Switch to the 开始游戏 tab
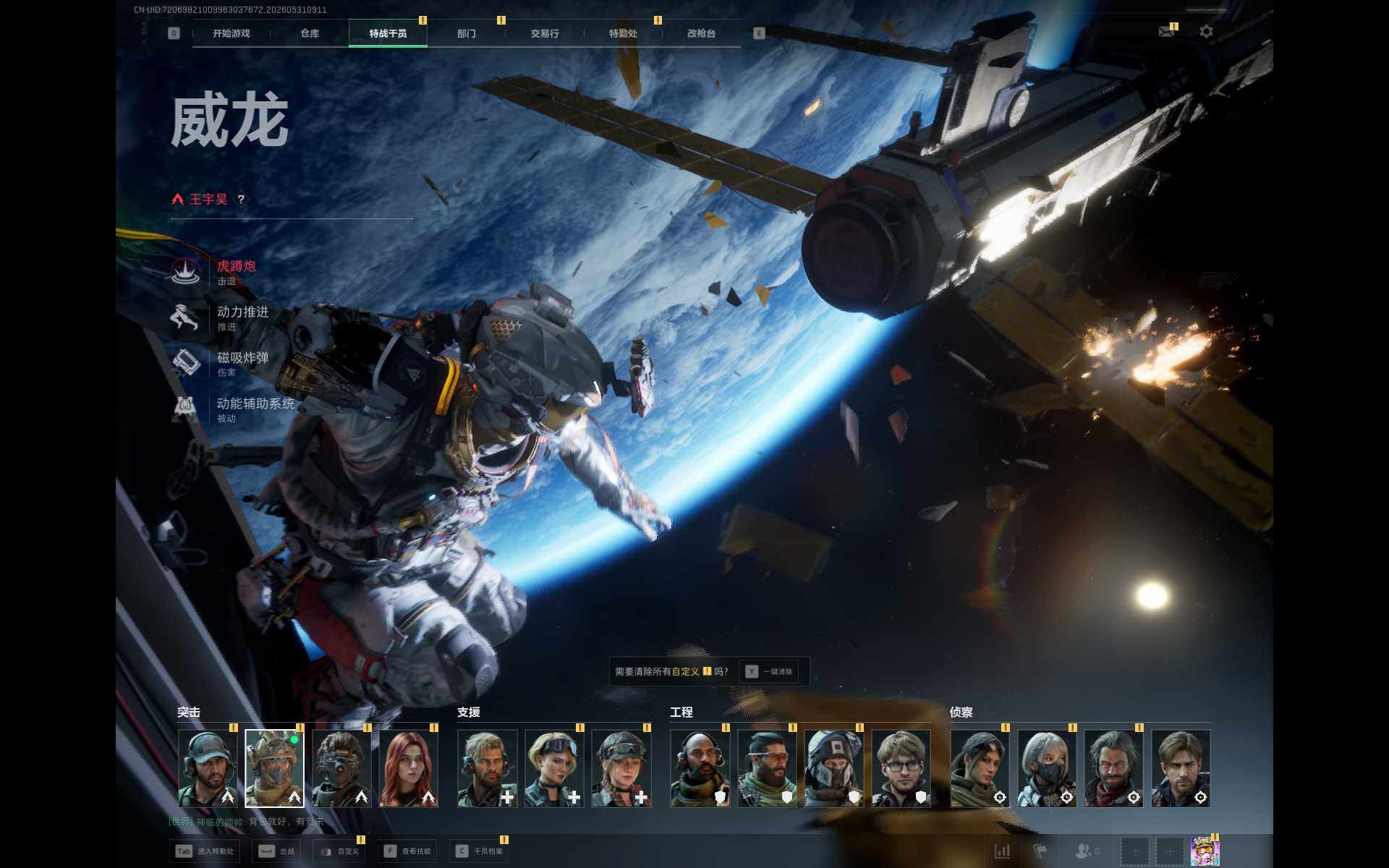The width and height of the screenshot is (1389, 868). [x=231, y=33]
